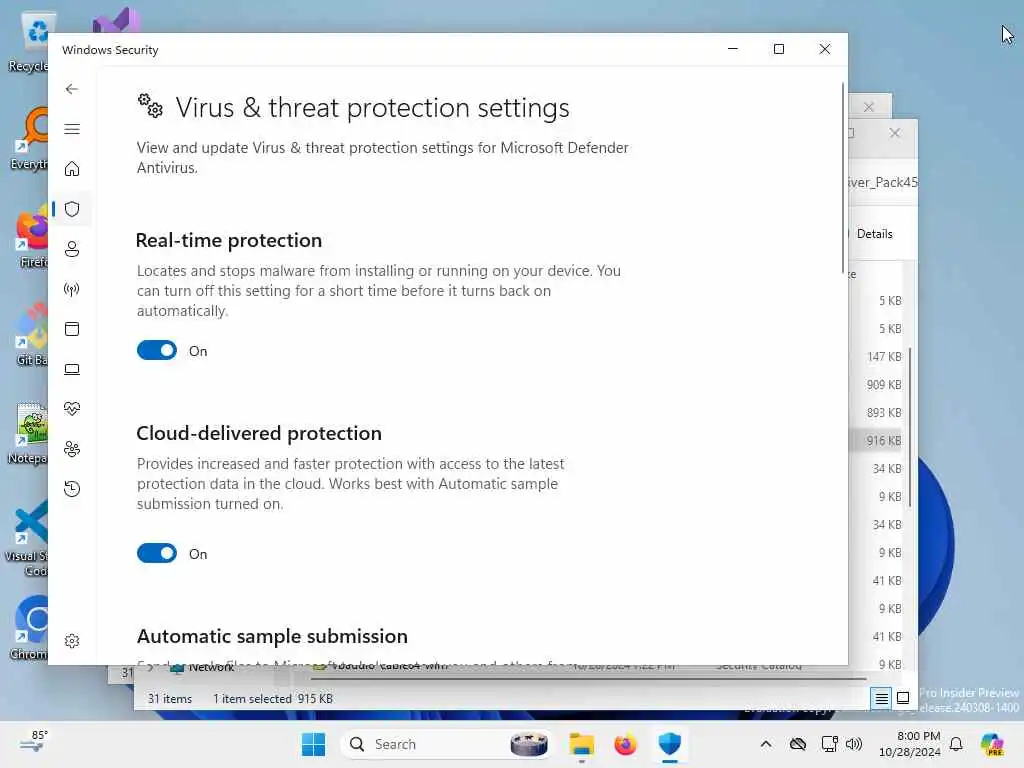The width and height of the screenshot is (1024, 768).
Task: Turn off Cloud-delivered protection toggle
Action: coord(157,553)
